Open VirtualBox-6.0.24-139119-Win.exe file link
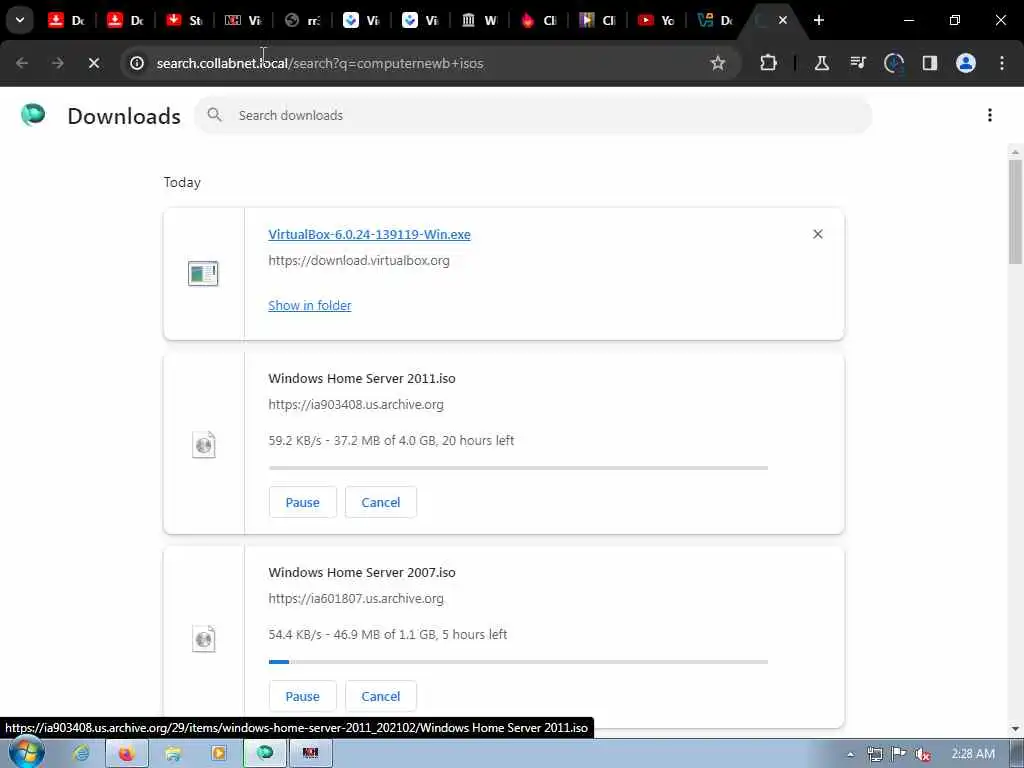The image size is (1024, 768). point(369,234)
